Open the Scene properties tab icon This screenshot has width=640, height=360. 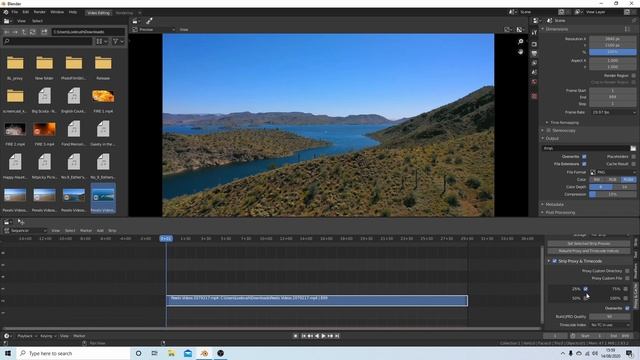coord(534,72)
